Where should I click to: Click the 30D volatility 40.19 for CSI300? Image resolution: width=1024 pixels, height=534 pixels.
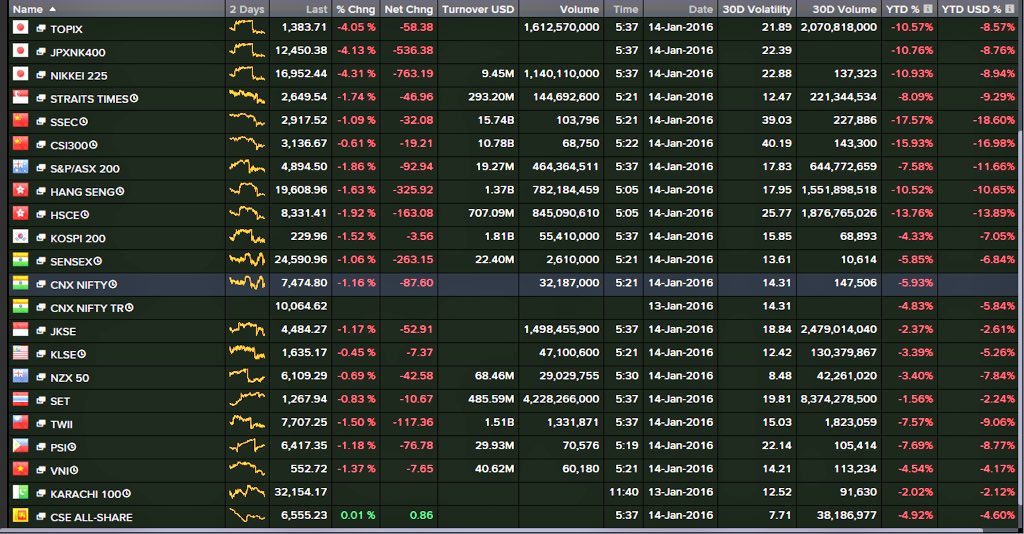point(776,144)
